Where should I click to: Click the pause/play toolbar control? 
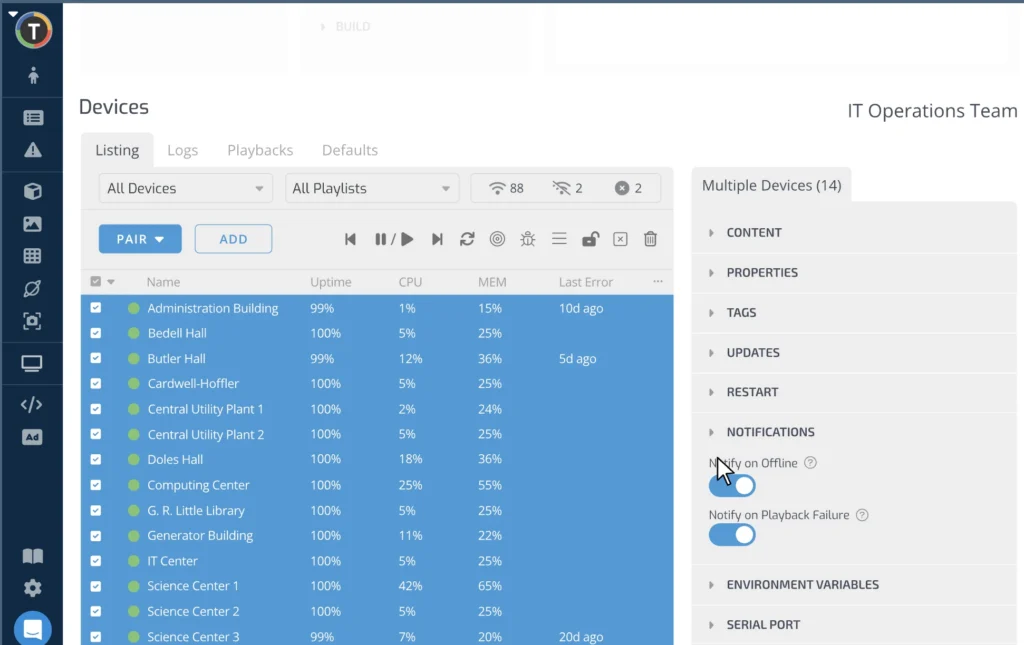click(394, 239)
